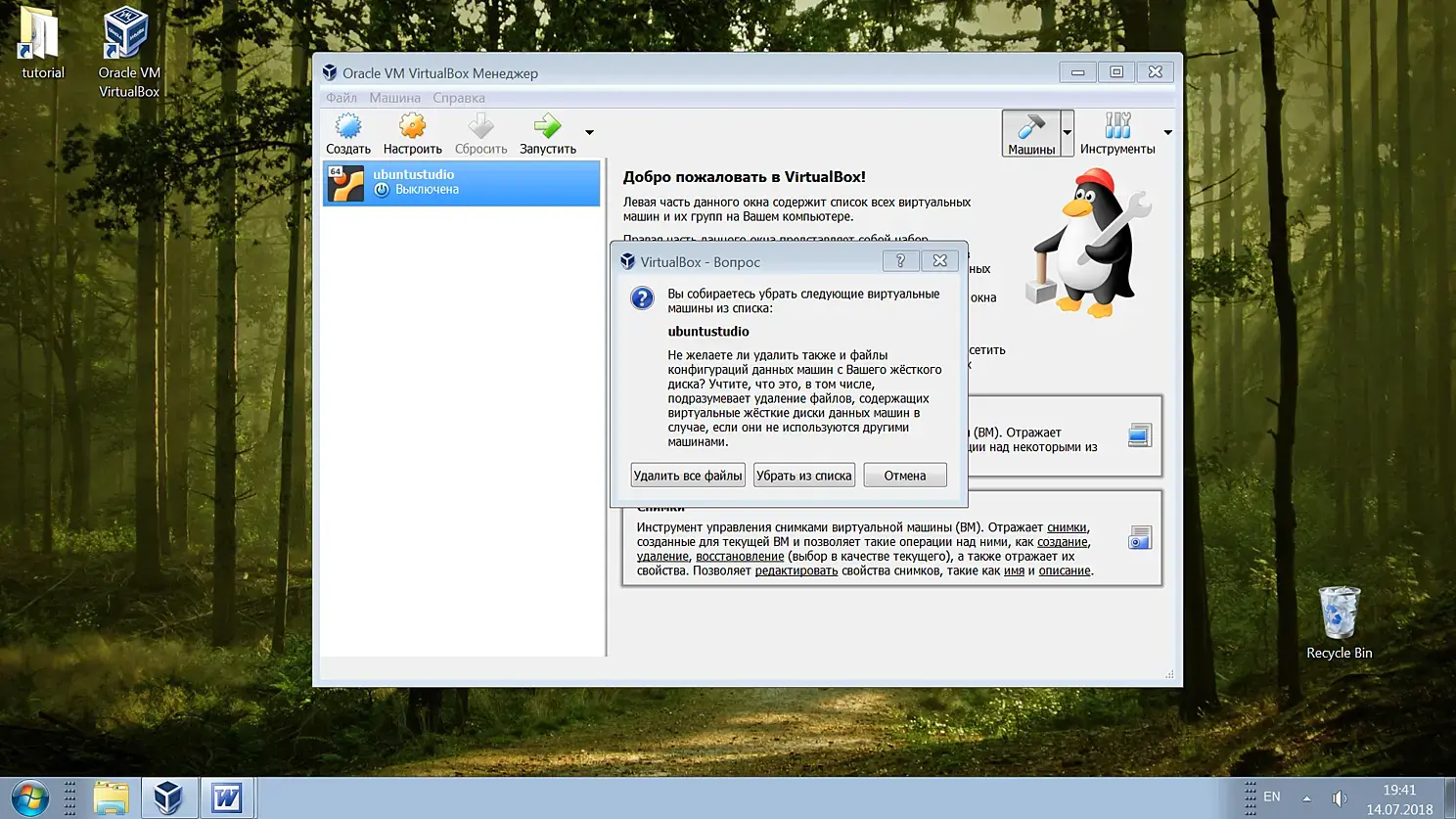The image size is (1456, 819).
Task: Open the Recycle Bin on desktop
Action: tap(1339, 623)
